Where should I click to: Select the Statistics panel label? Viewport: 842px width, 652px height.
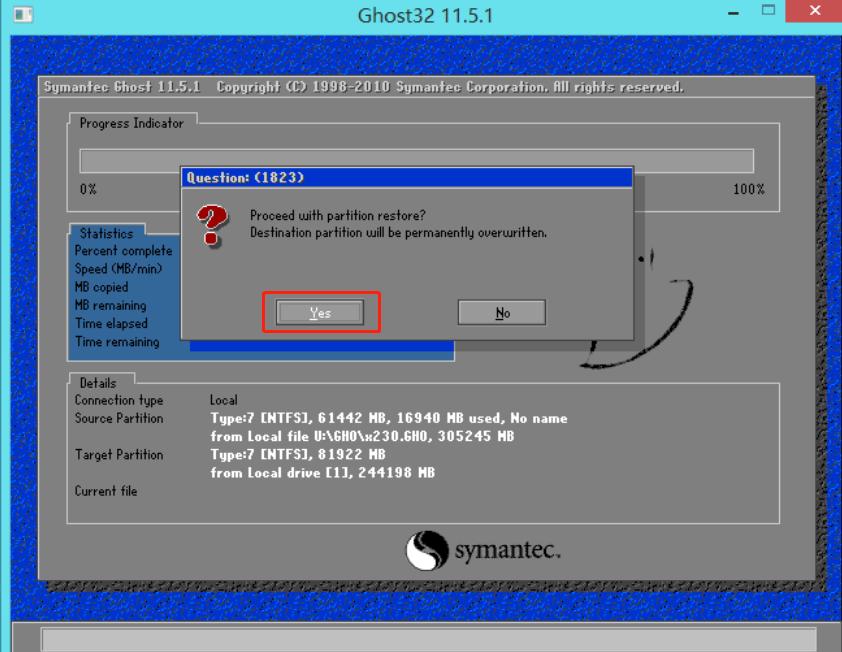pyautogui.click(x=106, y=233)
